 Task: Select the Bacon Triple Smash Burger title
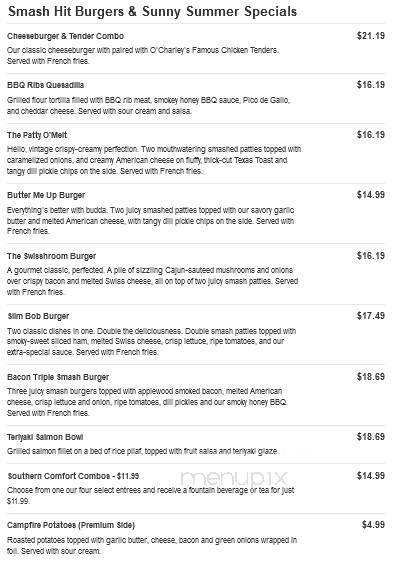click(58, 377)
